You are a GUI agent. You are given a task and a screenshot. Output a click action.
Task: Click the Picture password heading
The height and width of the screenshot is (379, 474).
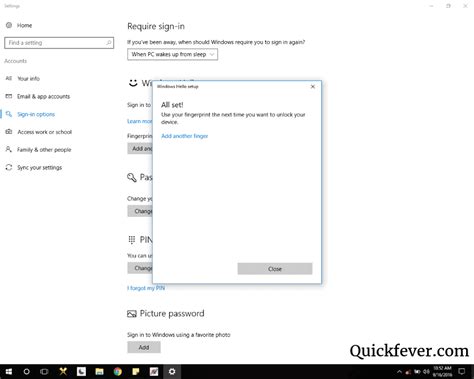(172, 314)
